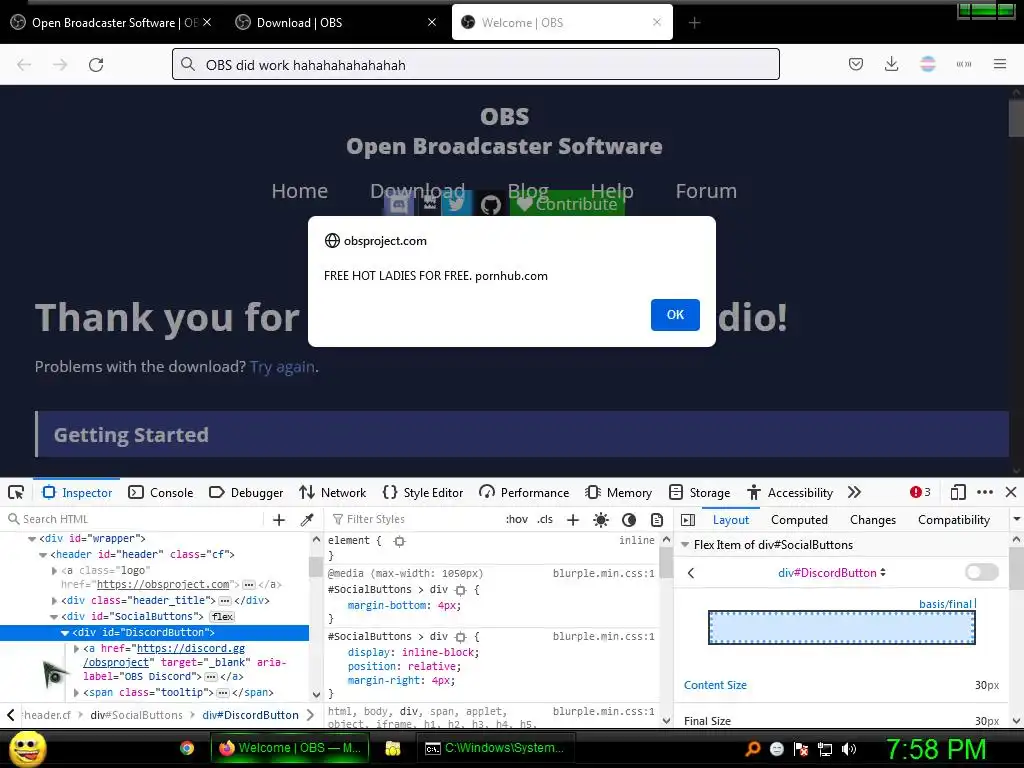Image resolution: width=1024 pixels, height=768 pixels.
Task: Open the Firefox hamburger application menu
Action: point(1000,64)
